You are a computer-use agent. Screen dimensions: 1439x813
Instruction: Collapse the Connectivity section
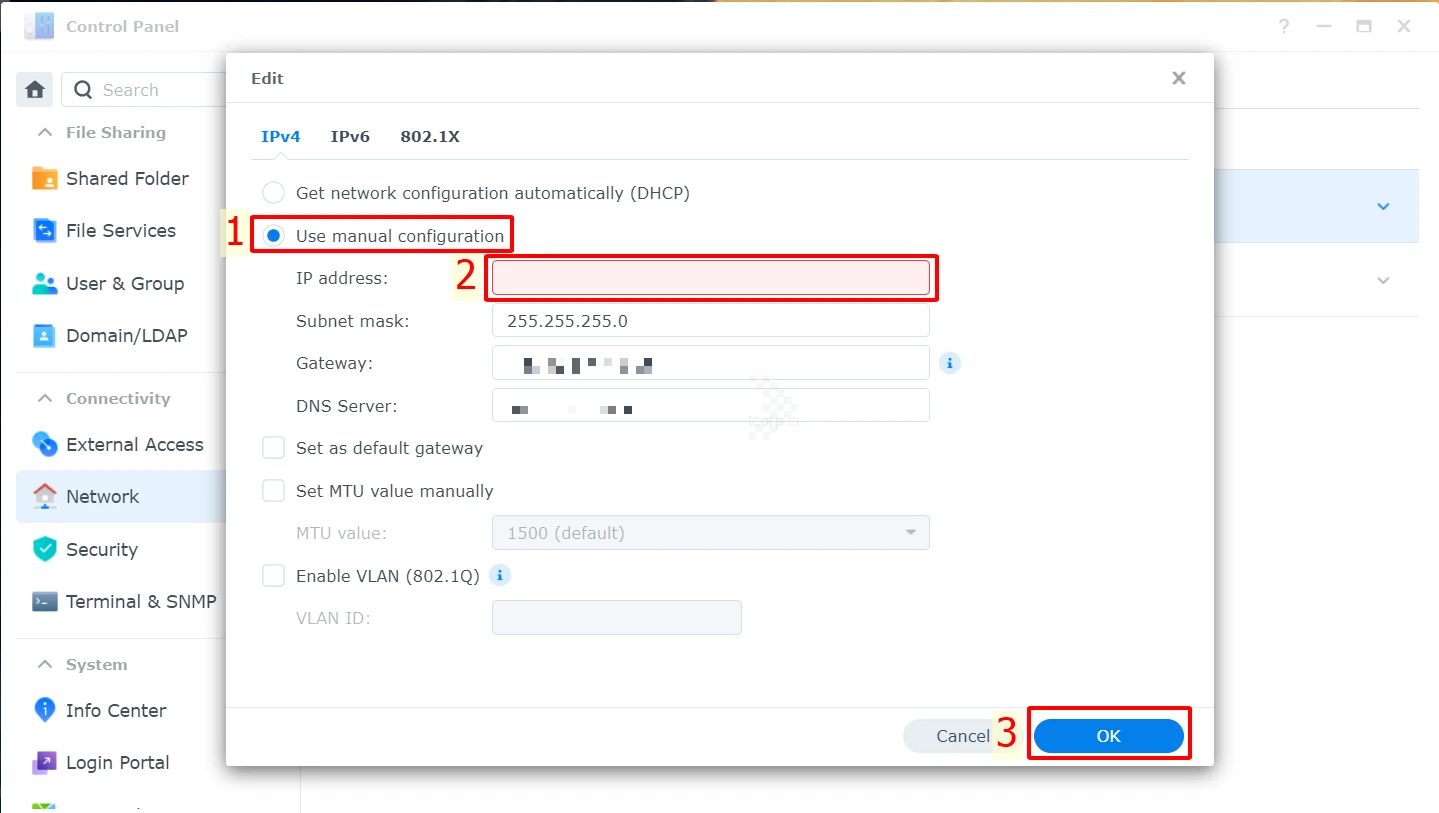pyautogui.click(x=44, y=398)
